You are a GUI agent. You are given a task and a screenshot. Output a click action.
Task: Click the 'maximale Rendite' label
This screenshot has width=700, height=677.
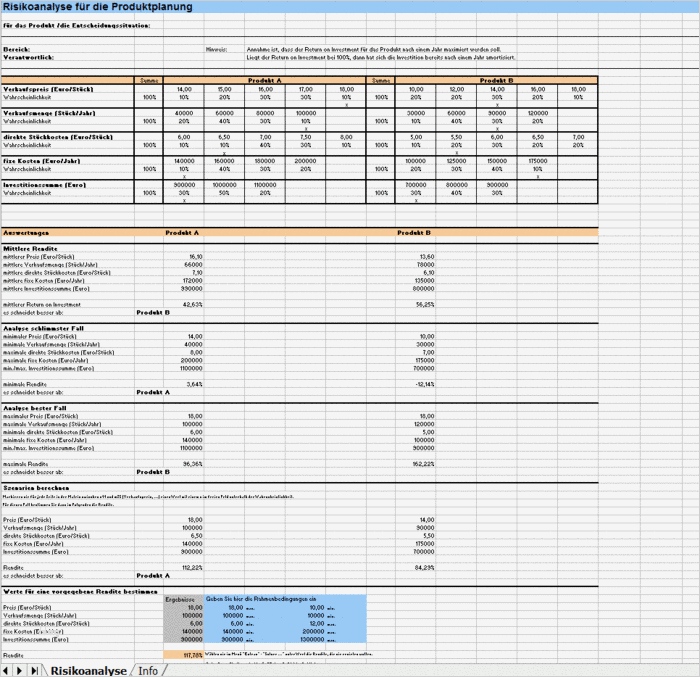[25, 464]
